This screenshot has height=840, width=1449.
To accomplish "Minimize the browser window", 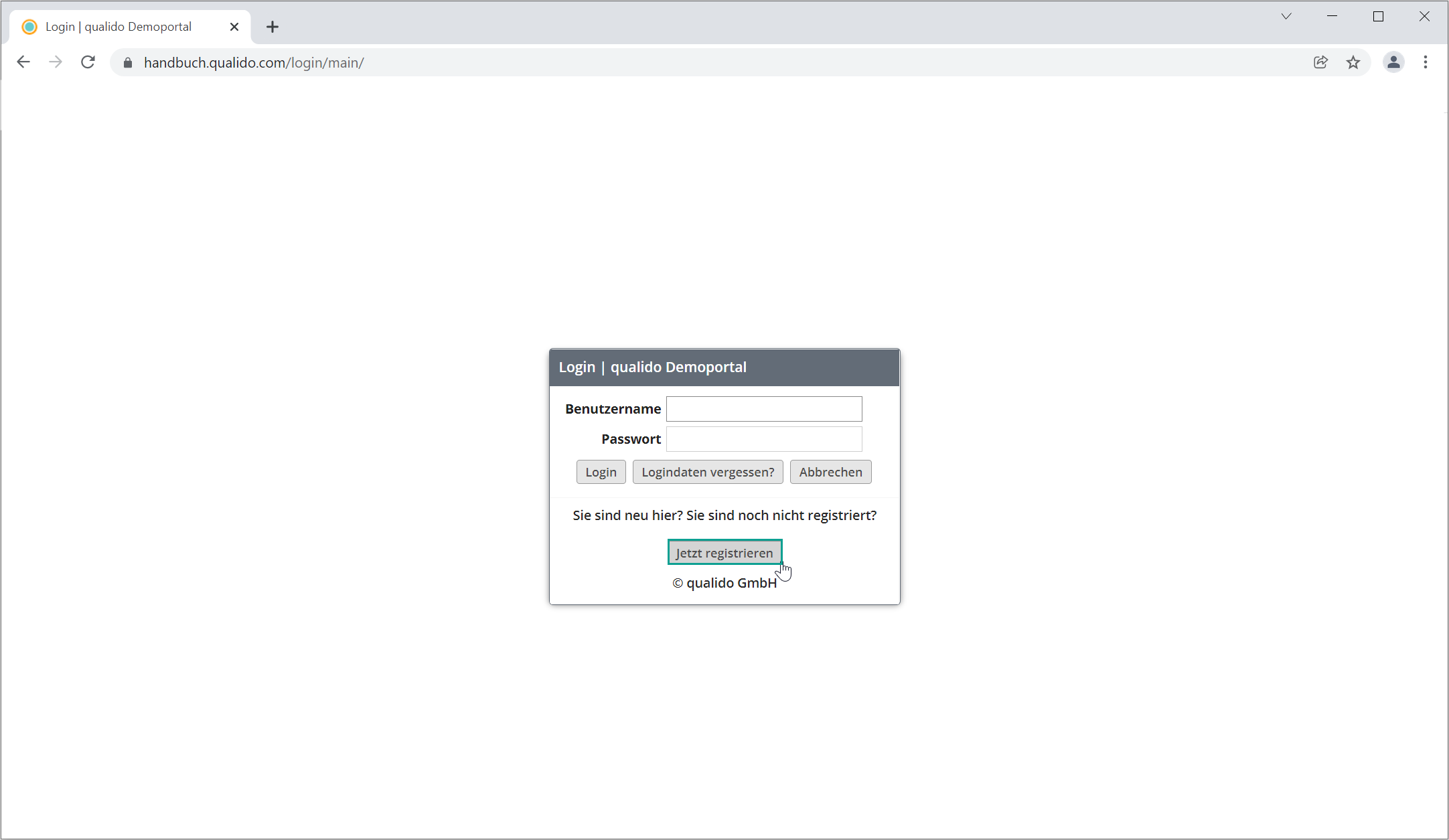I will (1332, 16).
